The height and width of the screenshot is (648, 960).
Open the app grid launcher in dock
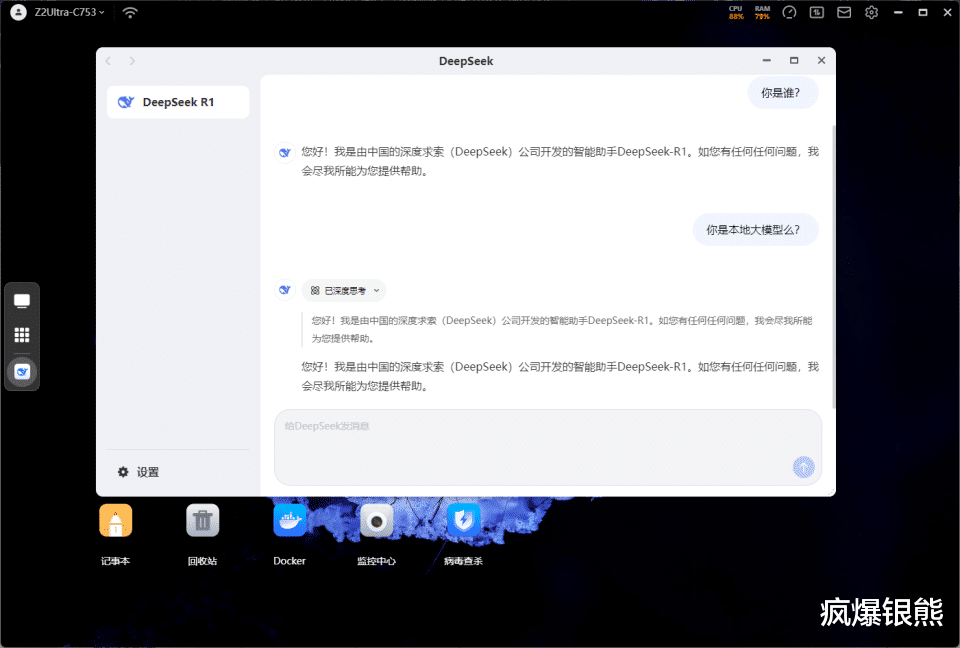[22, 335]
